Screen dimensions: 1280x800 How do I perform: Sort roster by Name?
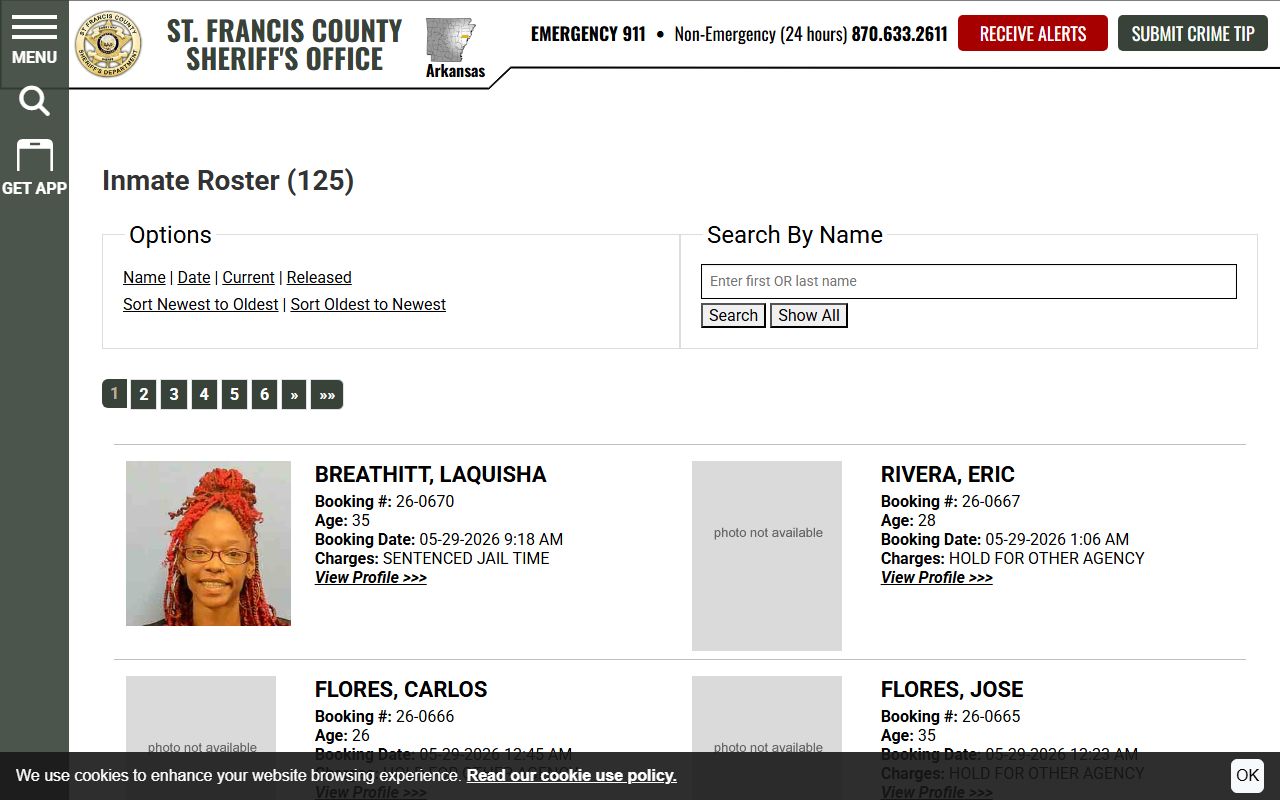click(x=144, y=277)
